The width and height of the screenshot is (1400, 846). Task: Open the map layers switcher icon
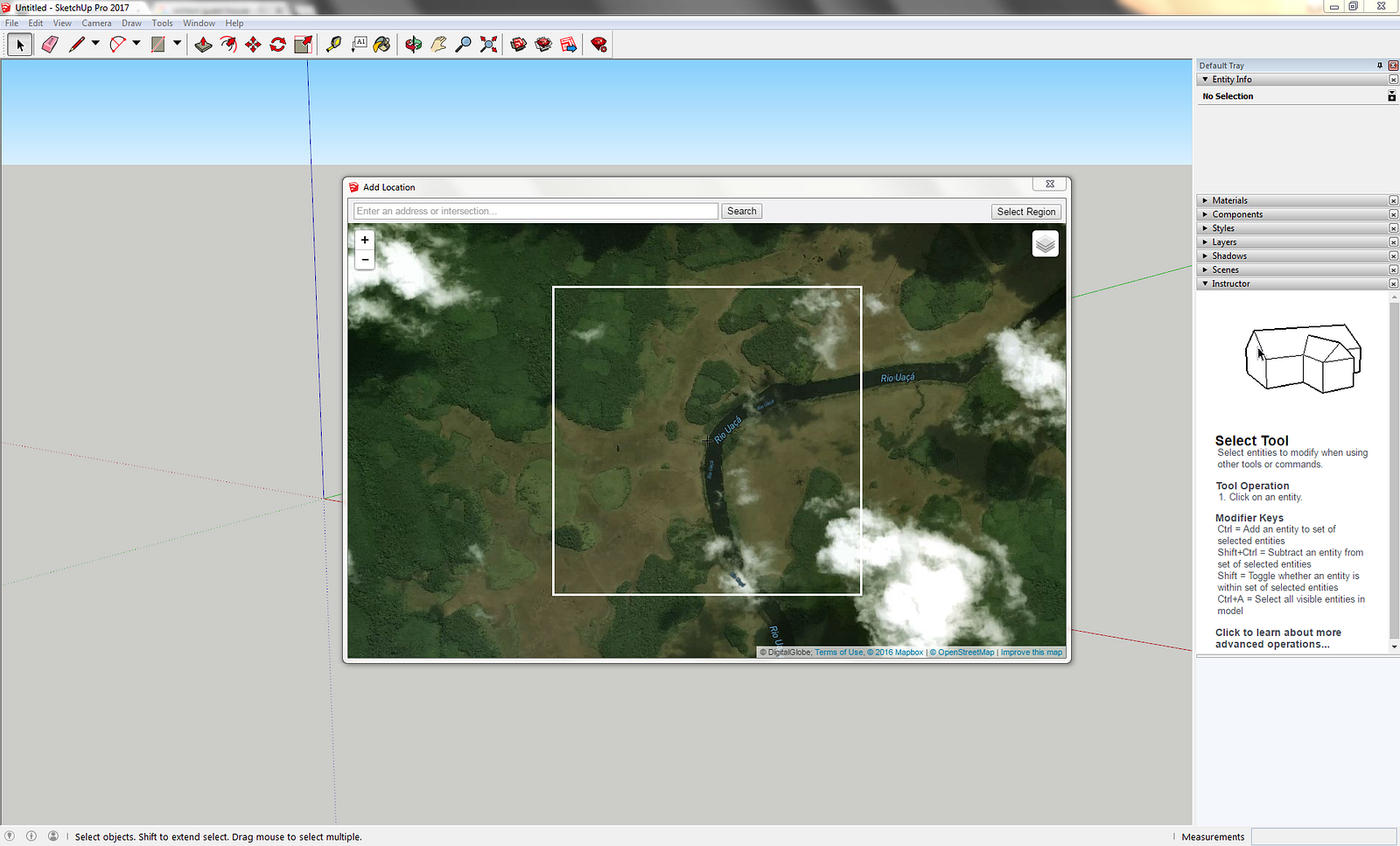pyautogui.click(x=1045, y=244)
